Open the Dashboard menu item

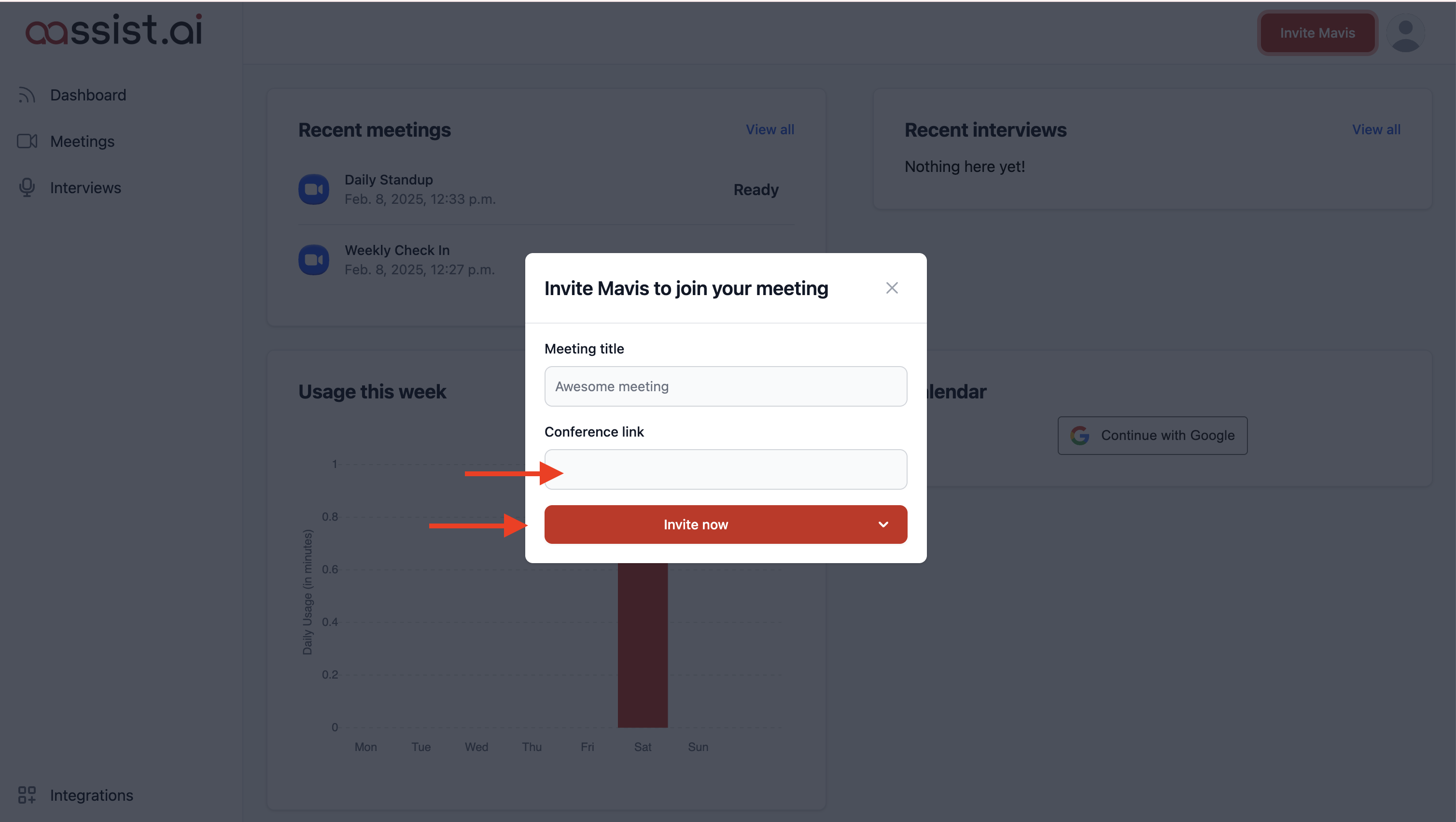88,95
